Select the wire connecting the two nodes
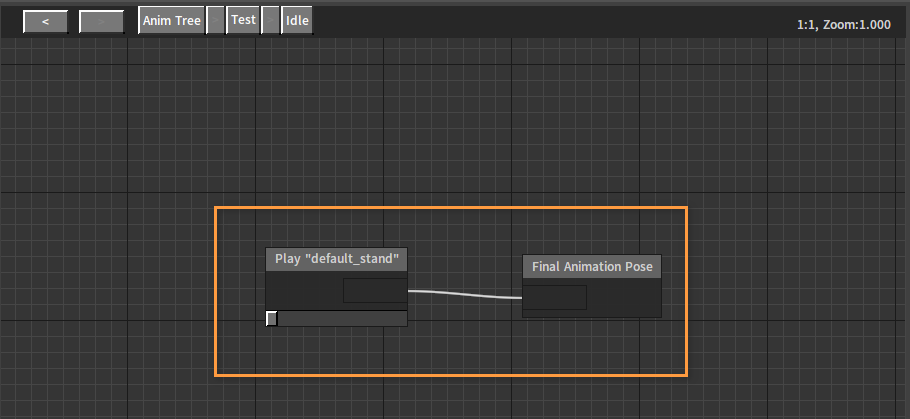The height and width of the screenshot is (419, 910). [x=465, y=294]
